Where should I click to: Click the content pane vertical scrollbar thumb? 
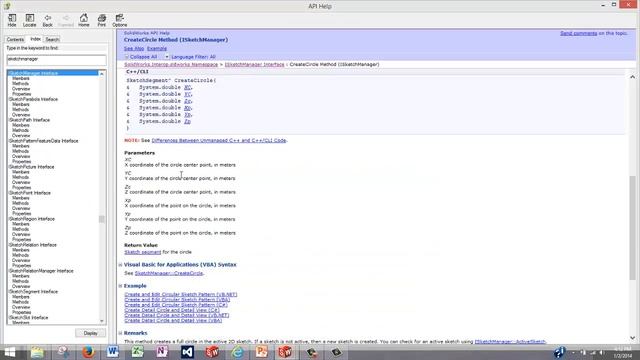[632, 227]
